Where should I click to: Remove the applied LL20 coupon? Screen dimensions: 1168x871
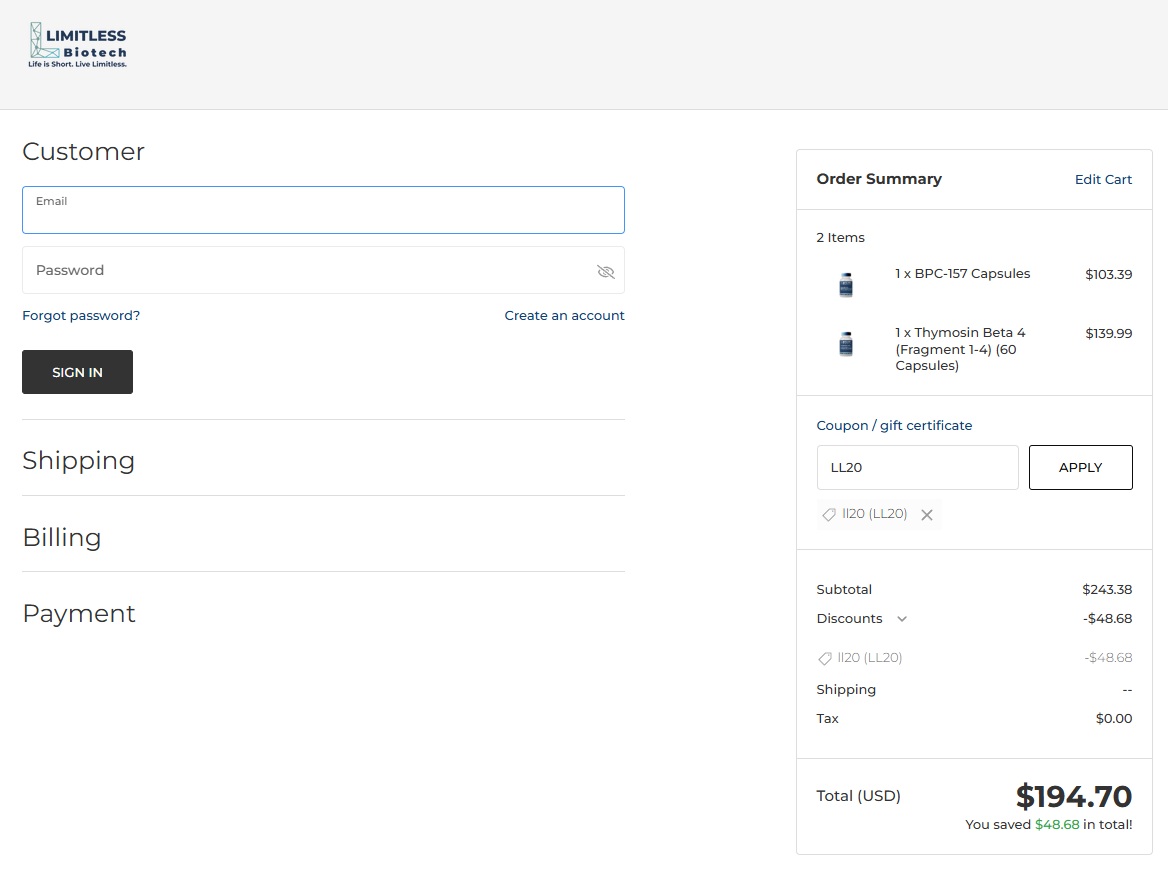[927, 515]
